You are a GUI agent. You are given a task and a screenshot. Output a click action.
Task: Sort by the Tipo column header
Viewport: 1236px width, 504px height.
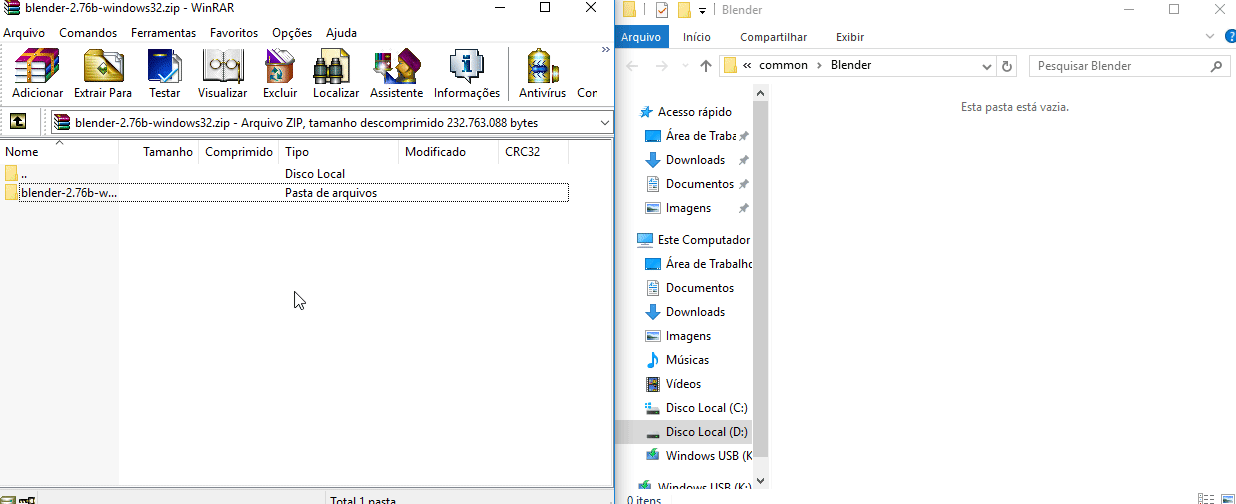pos(339,152)
